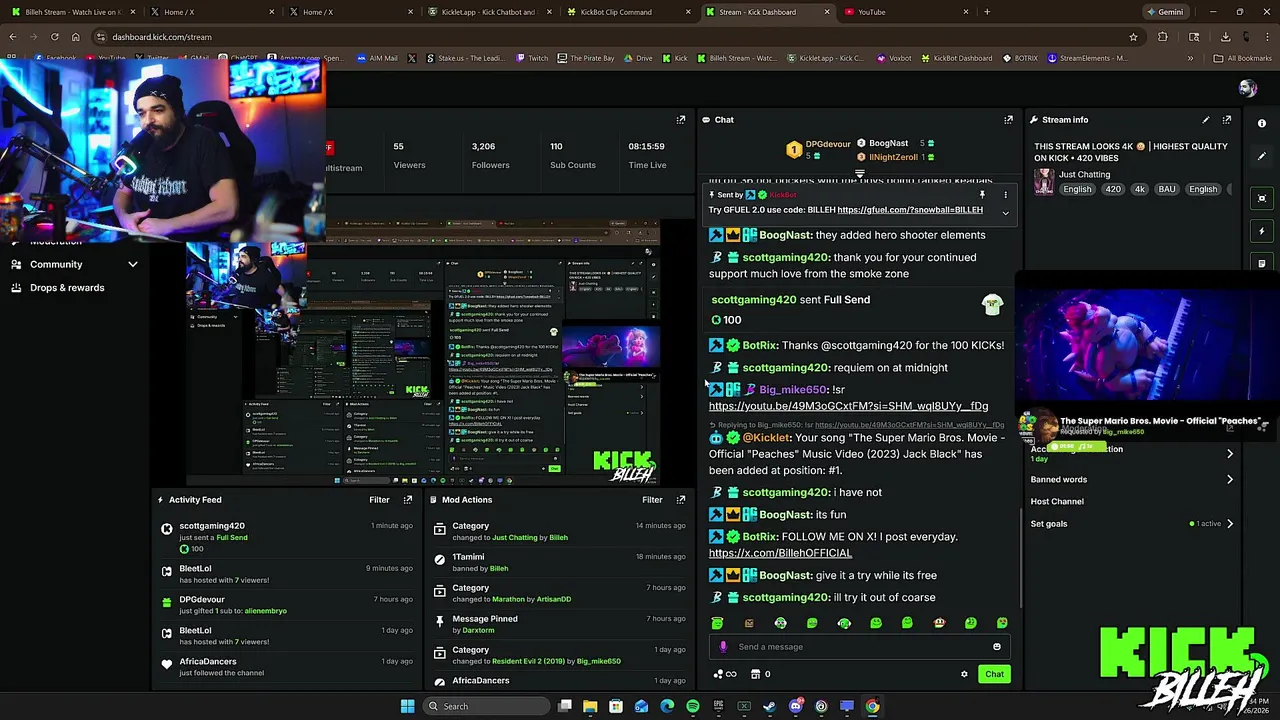Screen dimensions: 1280x720
Task: Open new browser tab
Action: 987,12
